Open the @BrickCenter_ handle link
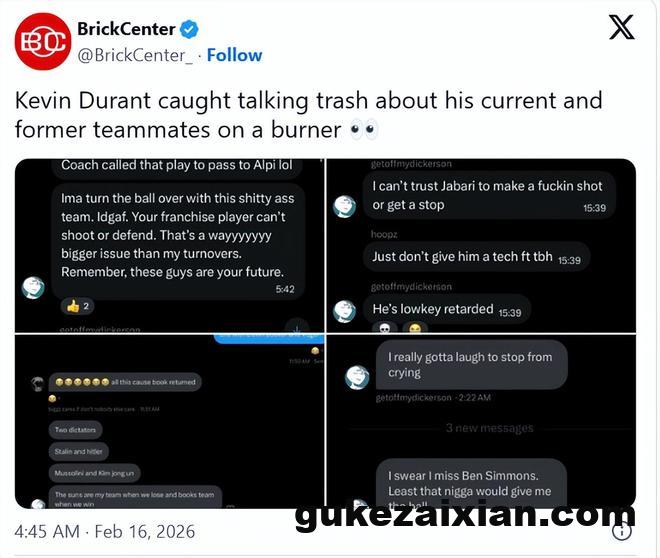660x558 pixels. 134,54
